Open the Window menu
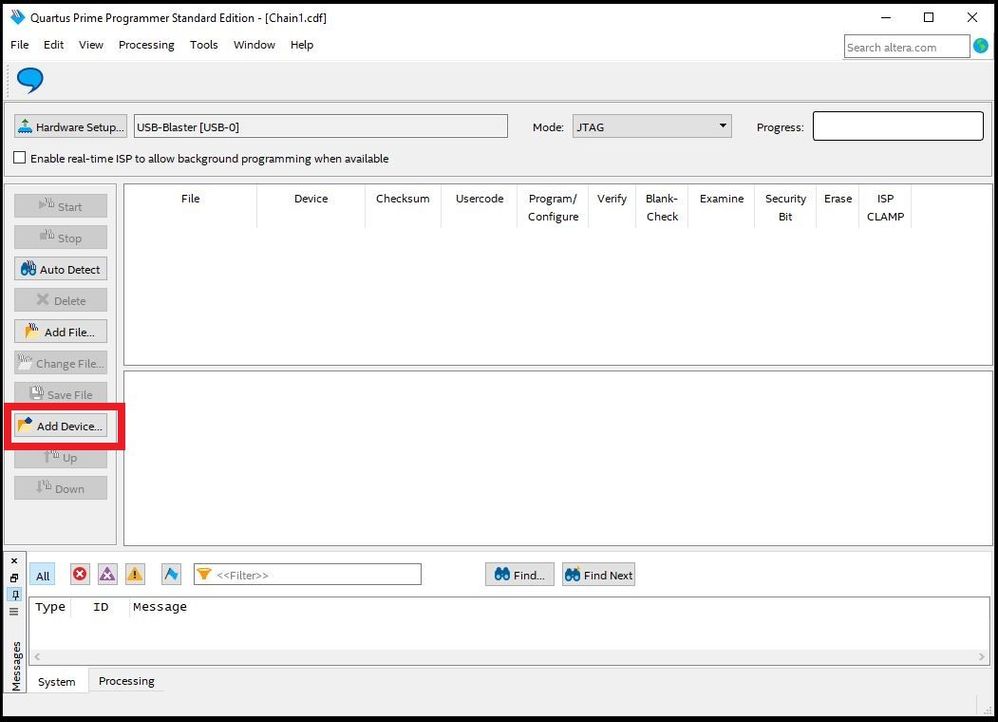998x722 pixels. pos(254,45)
